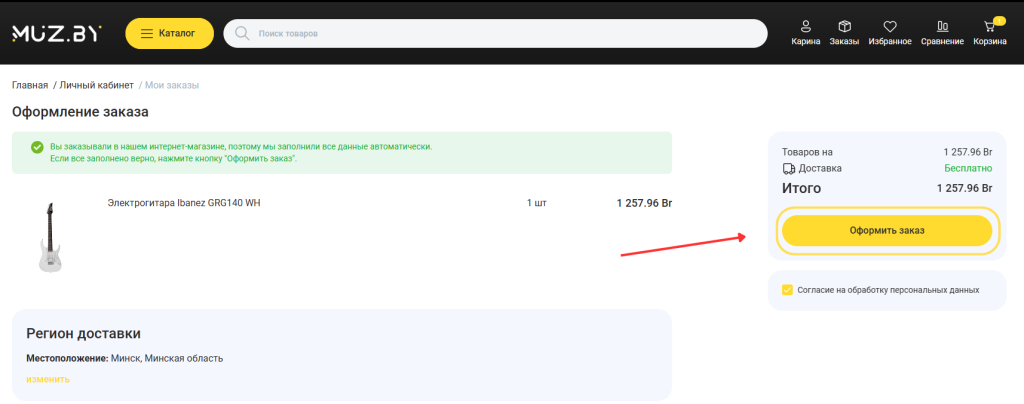Image resolution: width=1024 pixels, height=404 pixels.
Task: Open Электрогитара Ibanez GRG140 WH product link
Action: [184, 203]
